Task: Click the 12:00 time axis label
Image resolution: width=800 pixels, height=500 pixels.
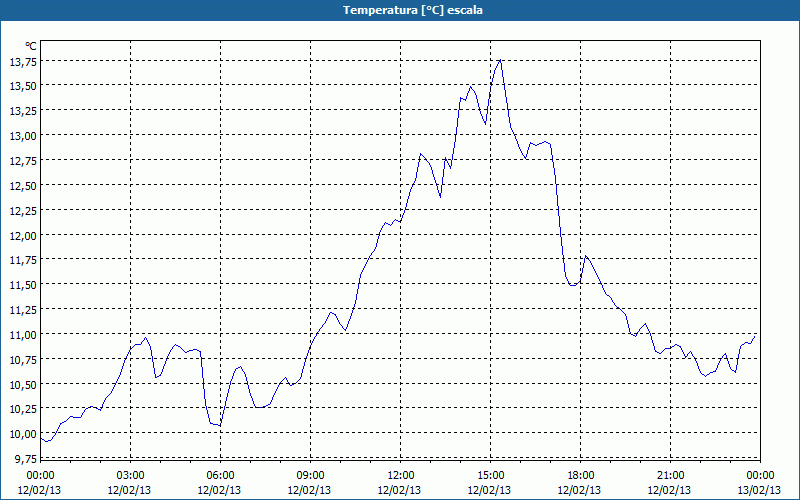Action: (x=401, y=476)
